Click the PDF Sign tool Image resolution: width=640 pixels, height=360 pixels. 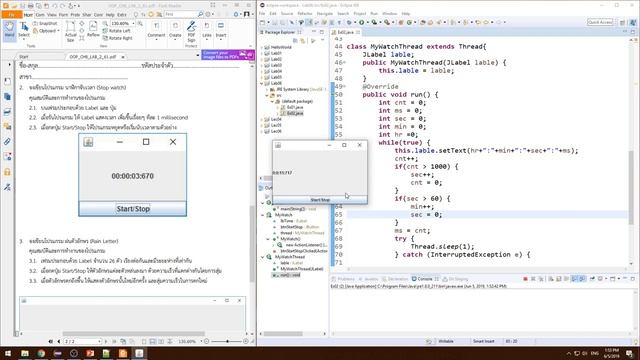point(191,32)
